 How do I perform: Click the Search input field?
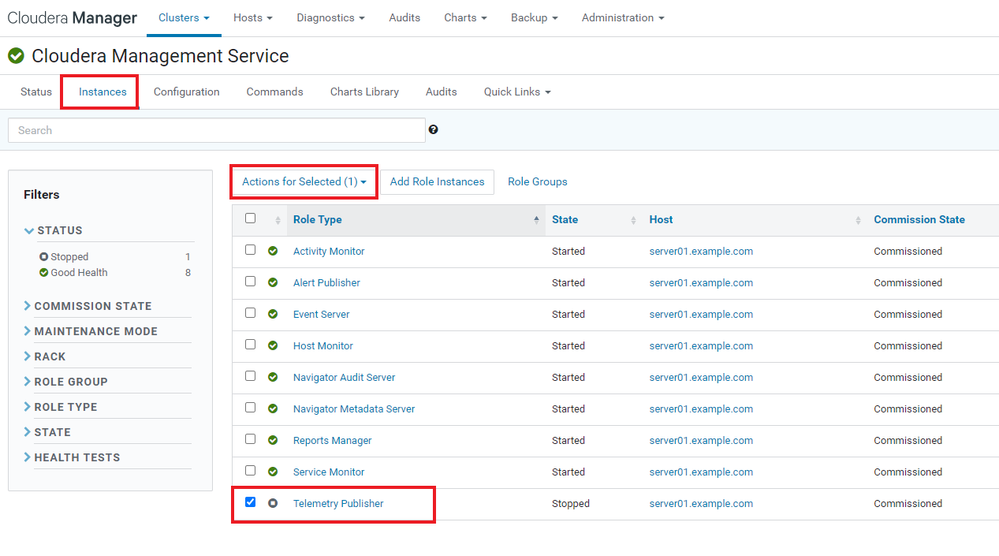[x=217, y=130]
